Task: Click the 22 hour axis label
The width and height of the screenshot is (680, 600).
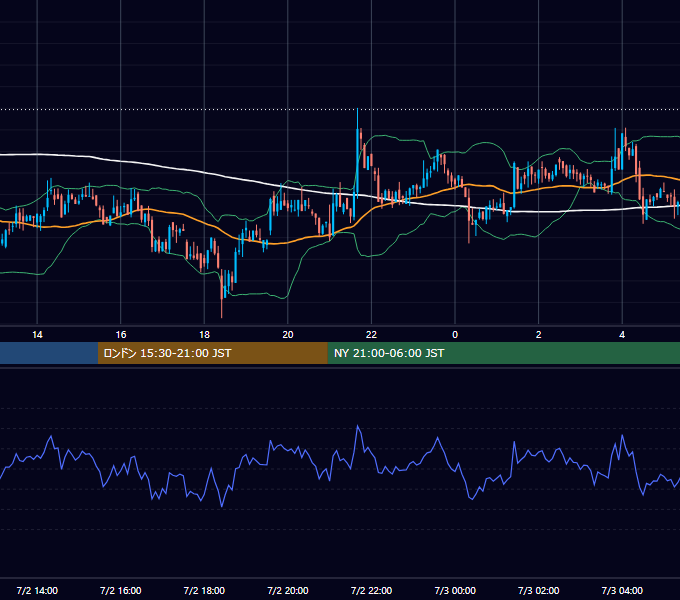Action: pos(371,335)
